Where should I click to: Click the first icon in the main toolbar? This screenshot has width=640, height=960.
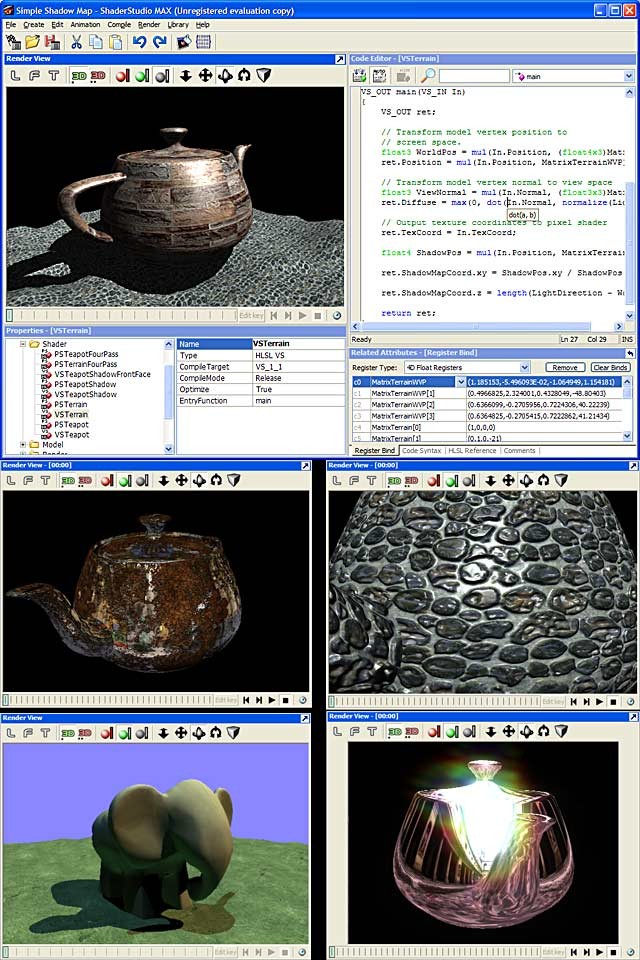click(13, 42)
